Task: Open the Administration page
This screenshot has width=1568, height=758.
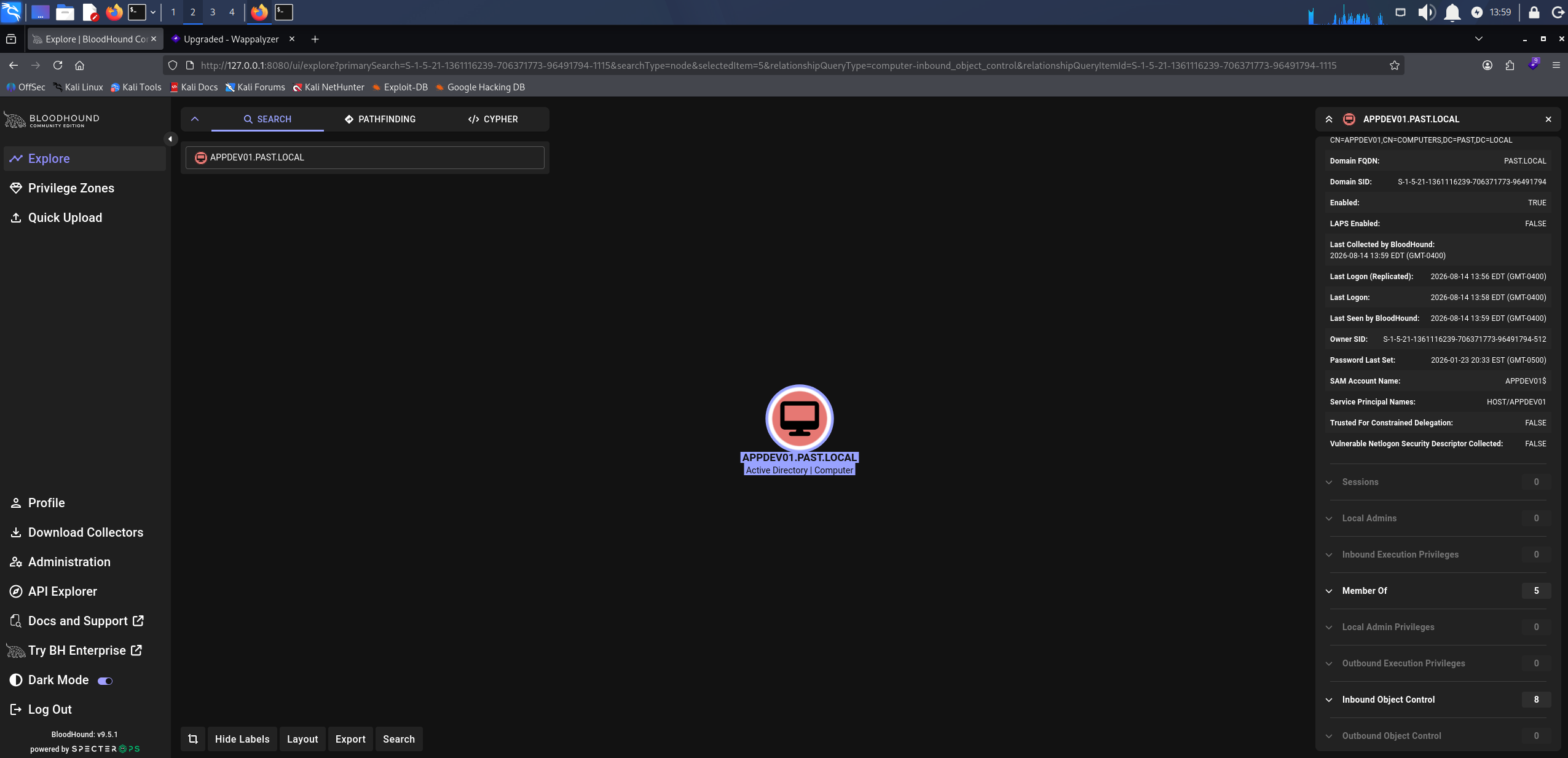Action: [x=84, y=562]
